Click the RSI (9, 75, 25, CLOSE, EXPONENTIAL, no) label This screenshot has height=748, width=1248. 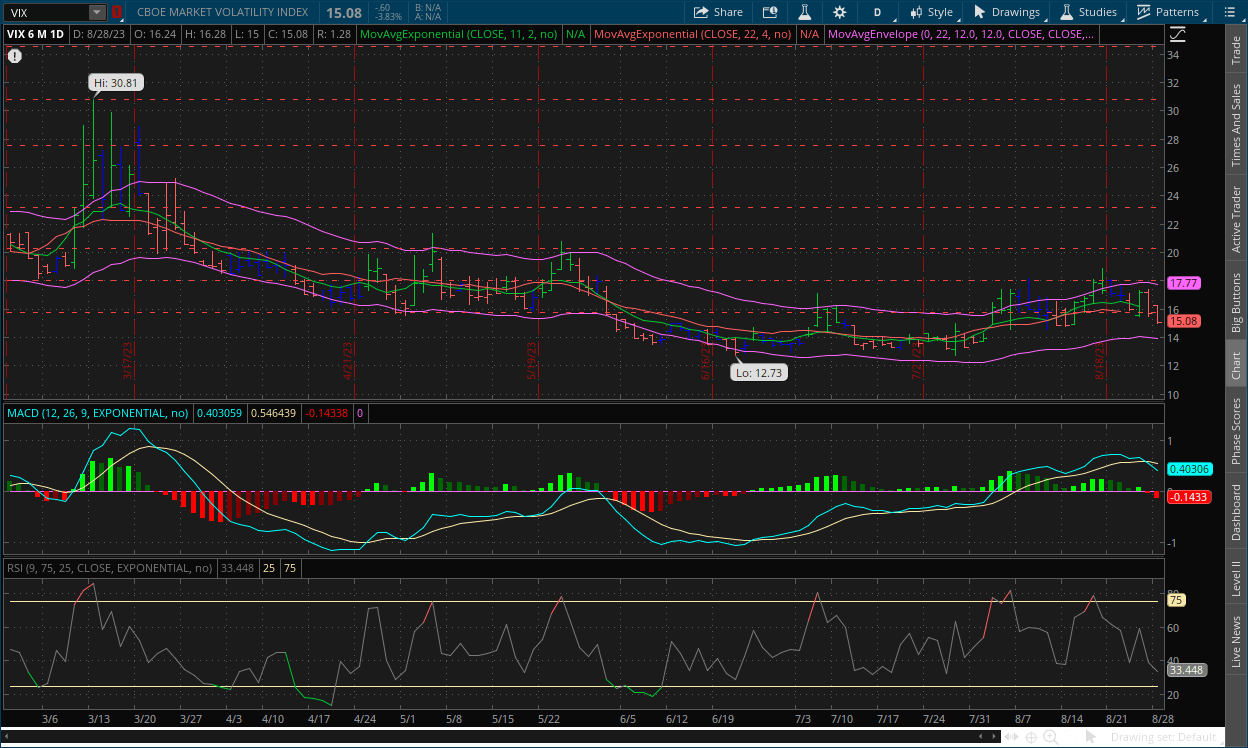[110, 568]
